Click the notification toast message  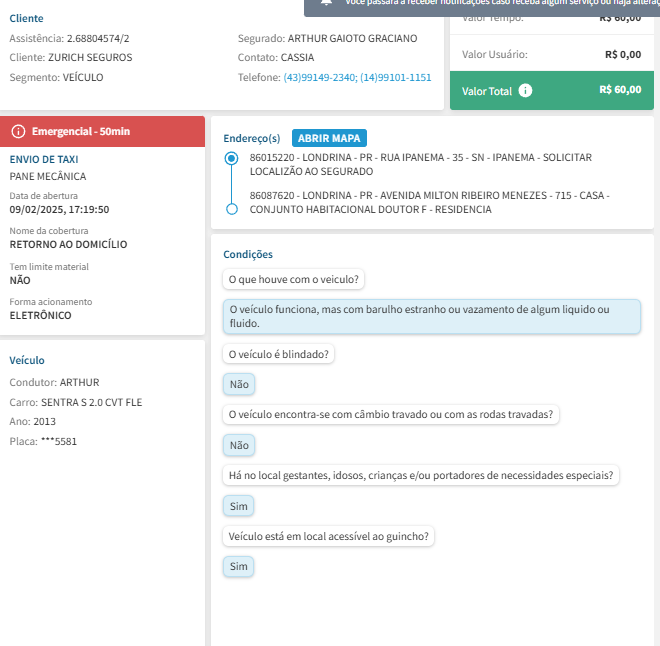pos(482,6)
